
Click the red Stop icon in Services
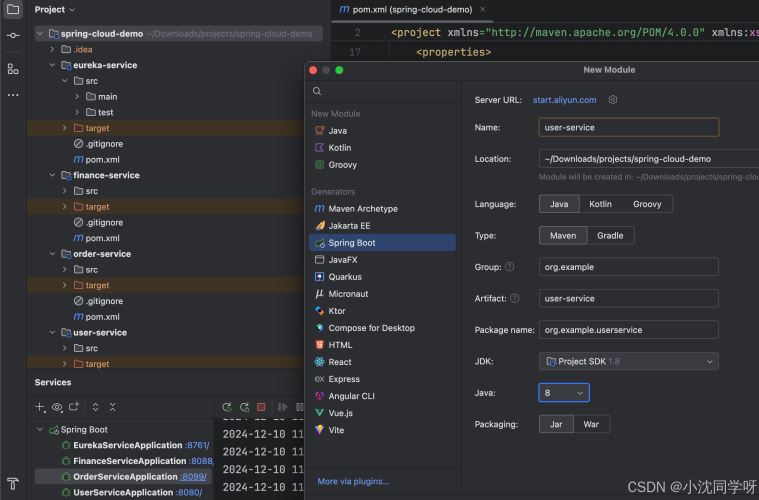[261, 407]
